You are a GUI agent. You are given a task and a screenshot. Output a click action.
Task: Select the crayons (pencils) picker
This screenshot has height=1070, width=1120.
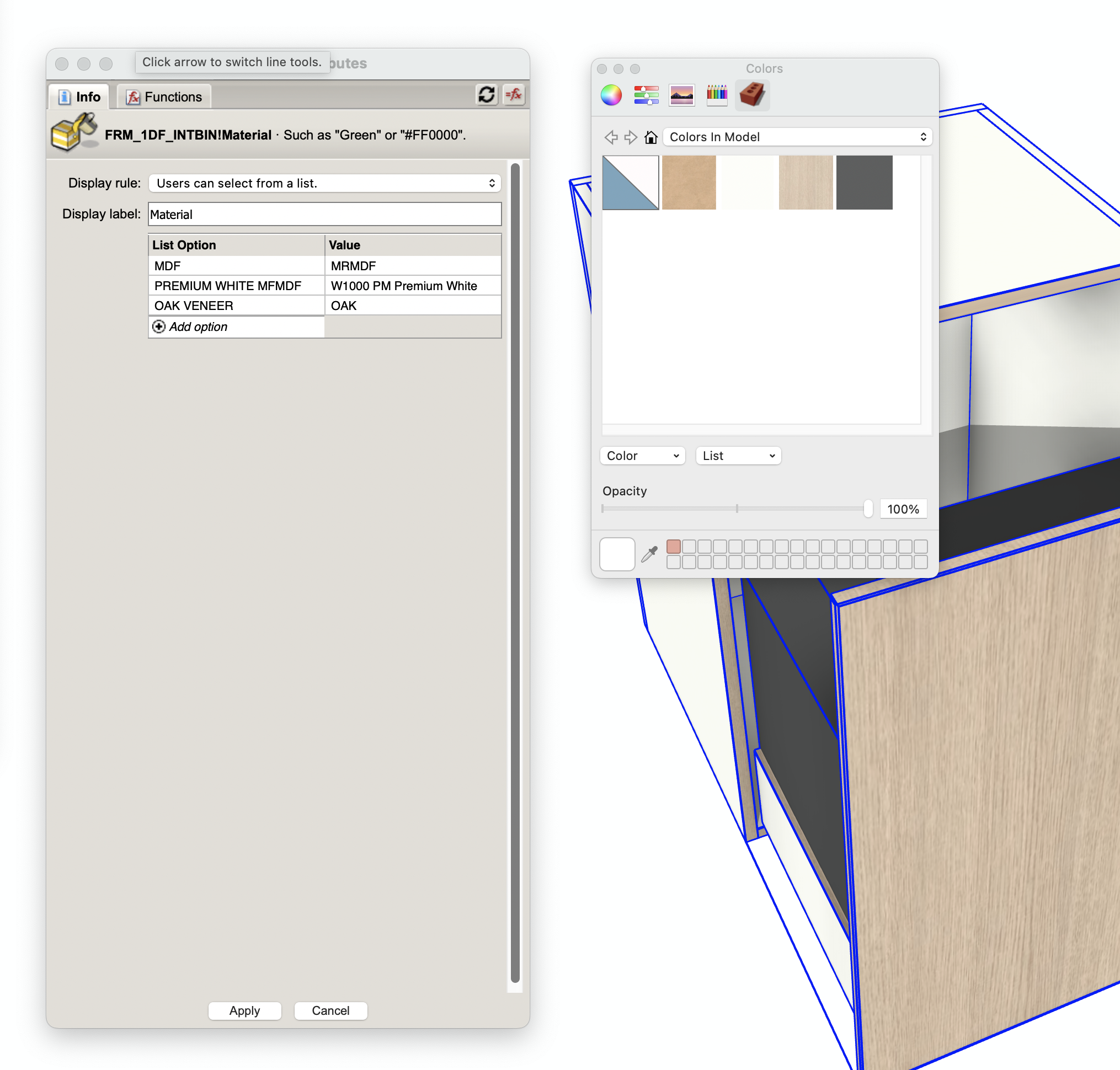pyautogui.click(x=717, y=95)
